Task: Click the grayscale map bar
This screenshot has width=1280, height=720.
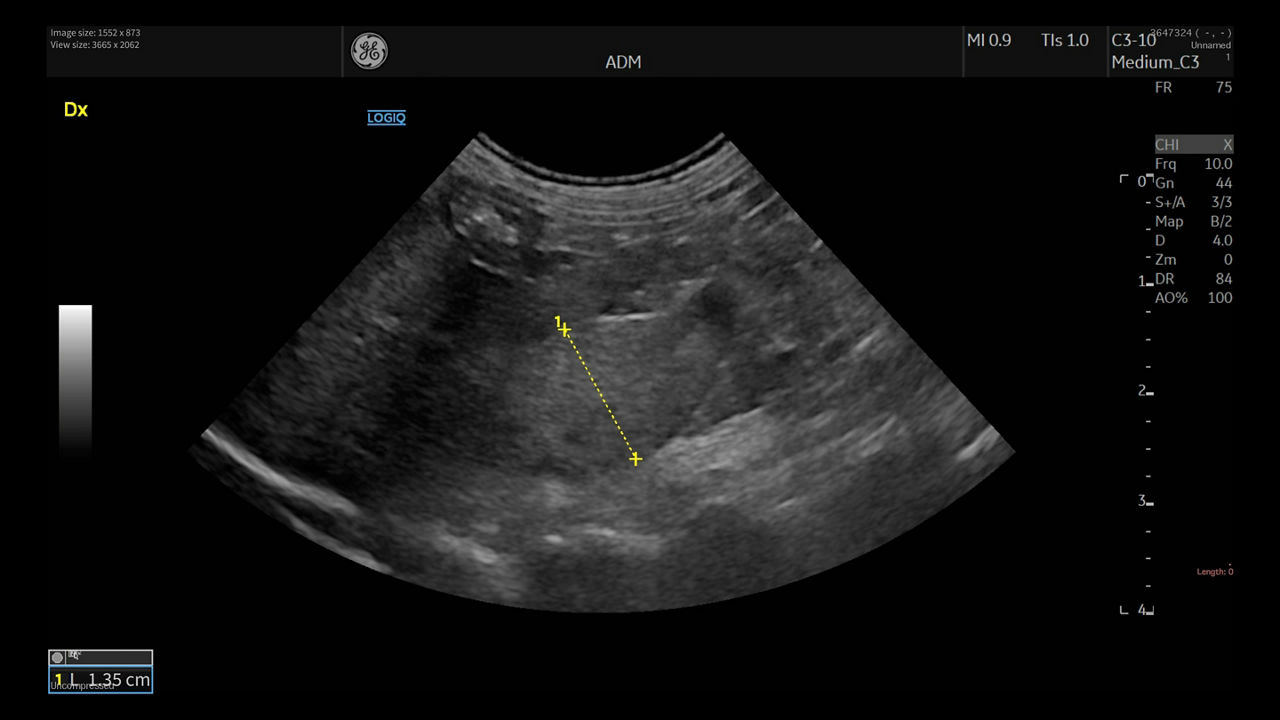Action: (x=75, y=381)
